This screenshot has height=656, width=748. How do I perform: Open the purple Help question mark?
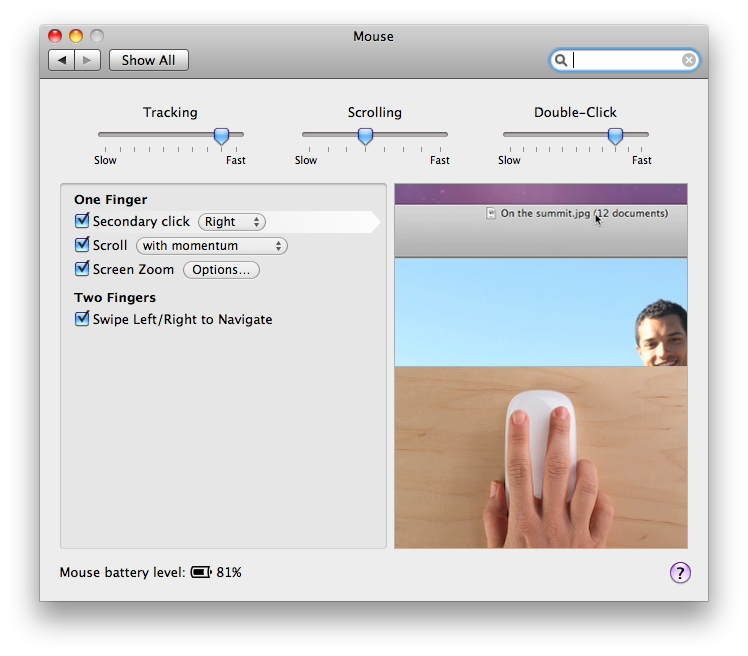tap(680, 573)
